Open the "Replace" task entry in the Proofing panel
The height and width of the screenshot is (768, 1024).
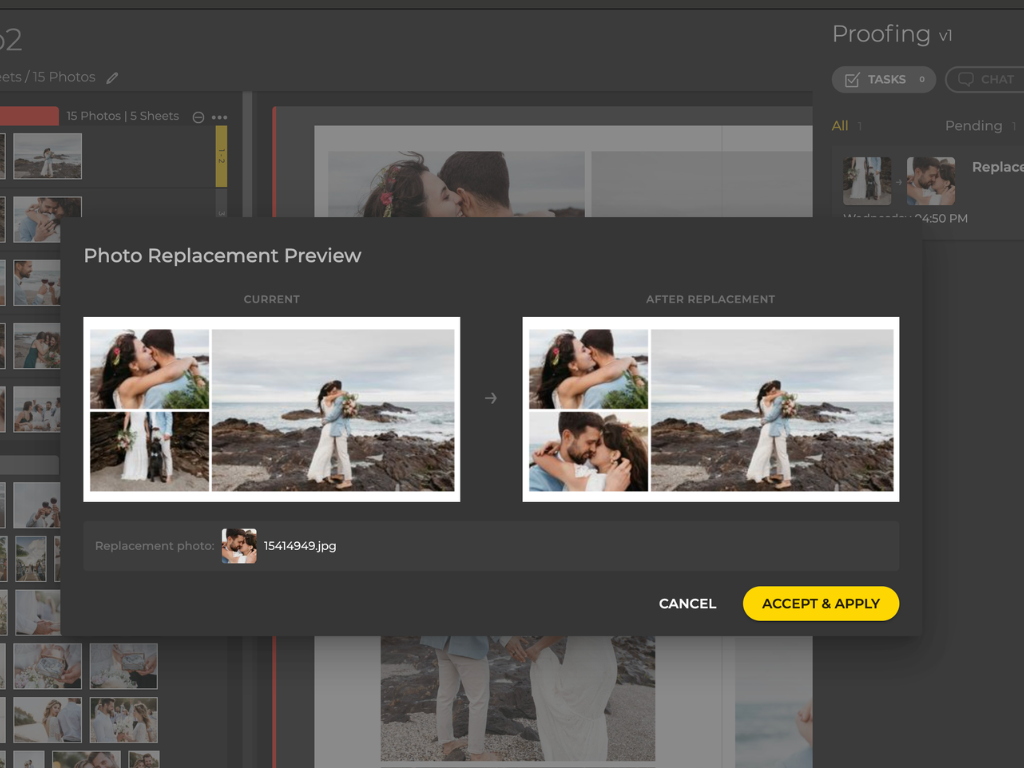point(997,167)
